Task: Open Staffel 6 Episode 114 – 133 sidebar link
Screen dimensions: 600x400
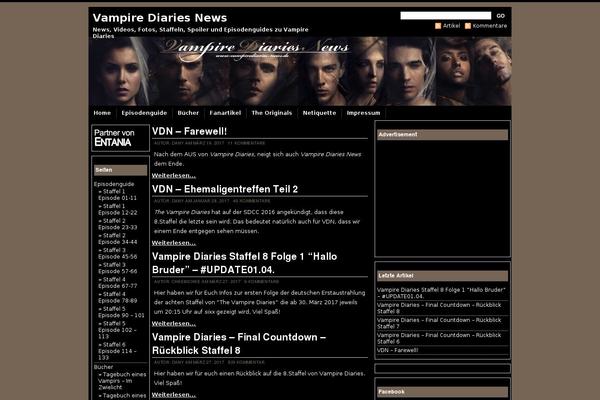Action: point(117,351)
